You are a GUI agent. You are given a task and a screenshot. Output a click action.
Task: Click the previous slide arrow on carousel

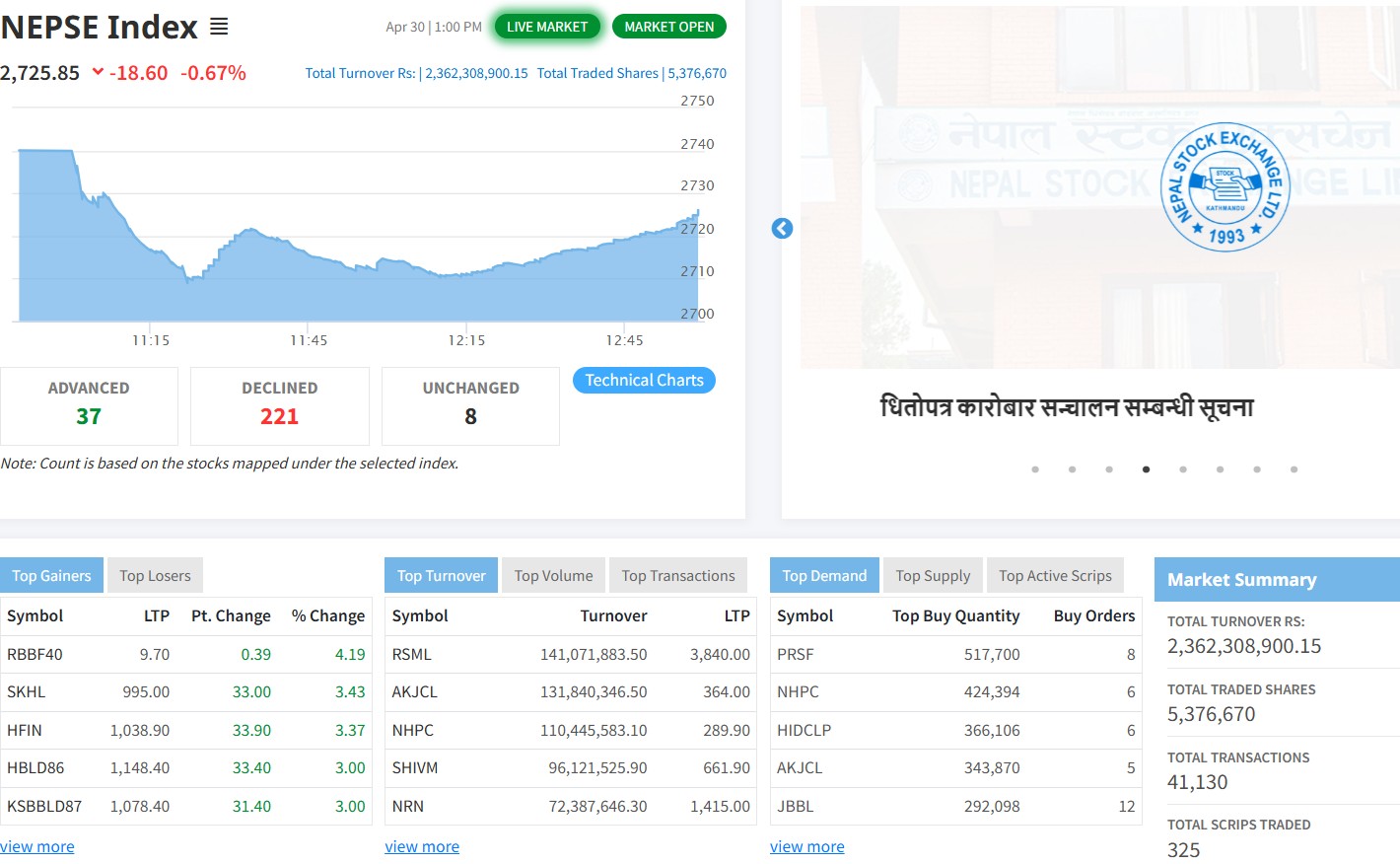782,229
